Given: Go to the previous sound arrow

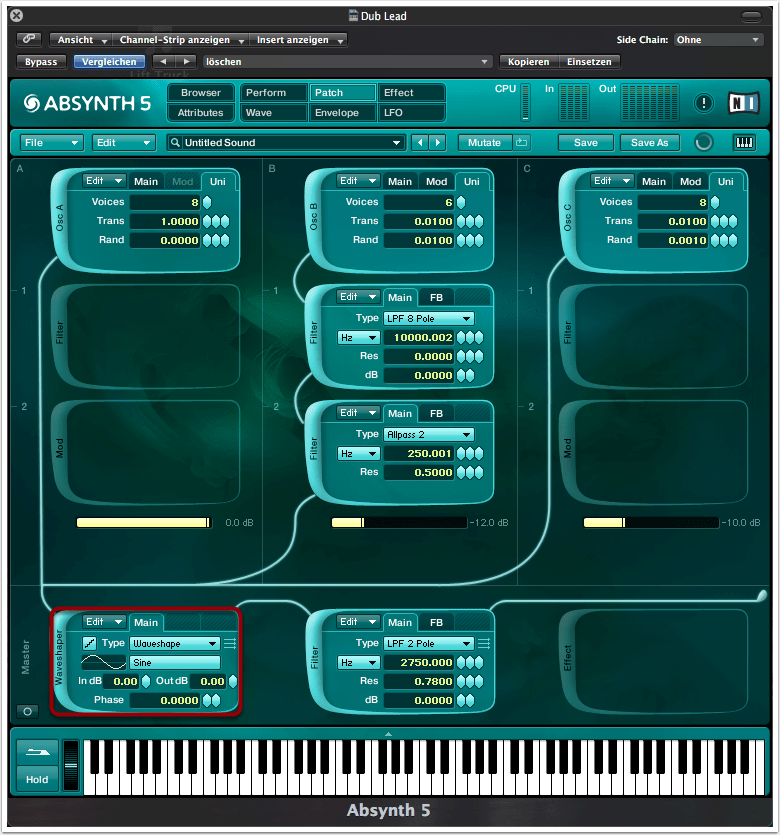Looking at the screenshot, I should 420,142.
